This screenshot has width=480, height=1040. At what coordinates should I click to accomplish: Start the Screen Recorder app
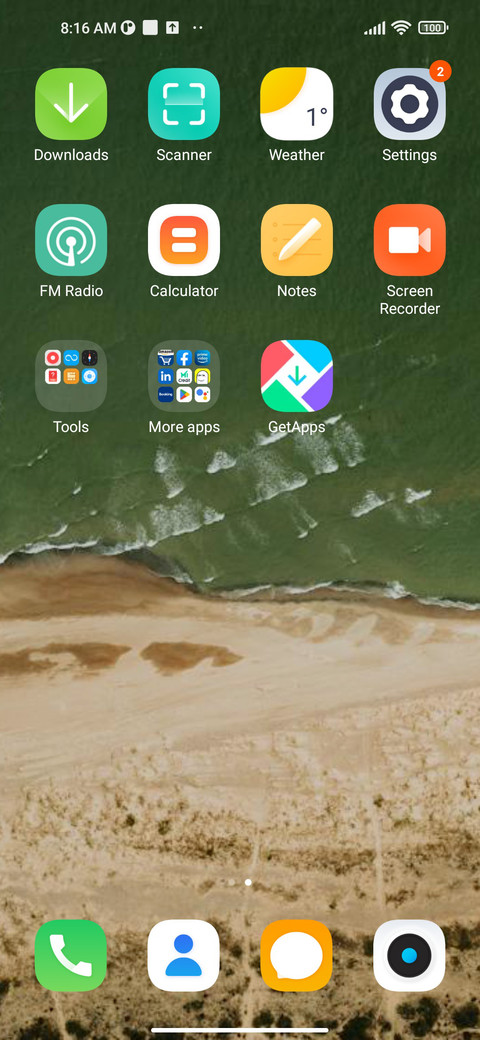pos(410,240)
